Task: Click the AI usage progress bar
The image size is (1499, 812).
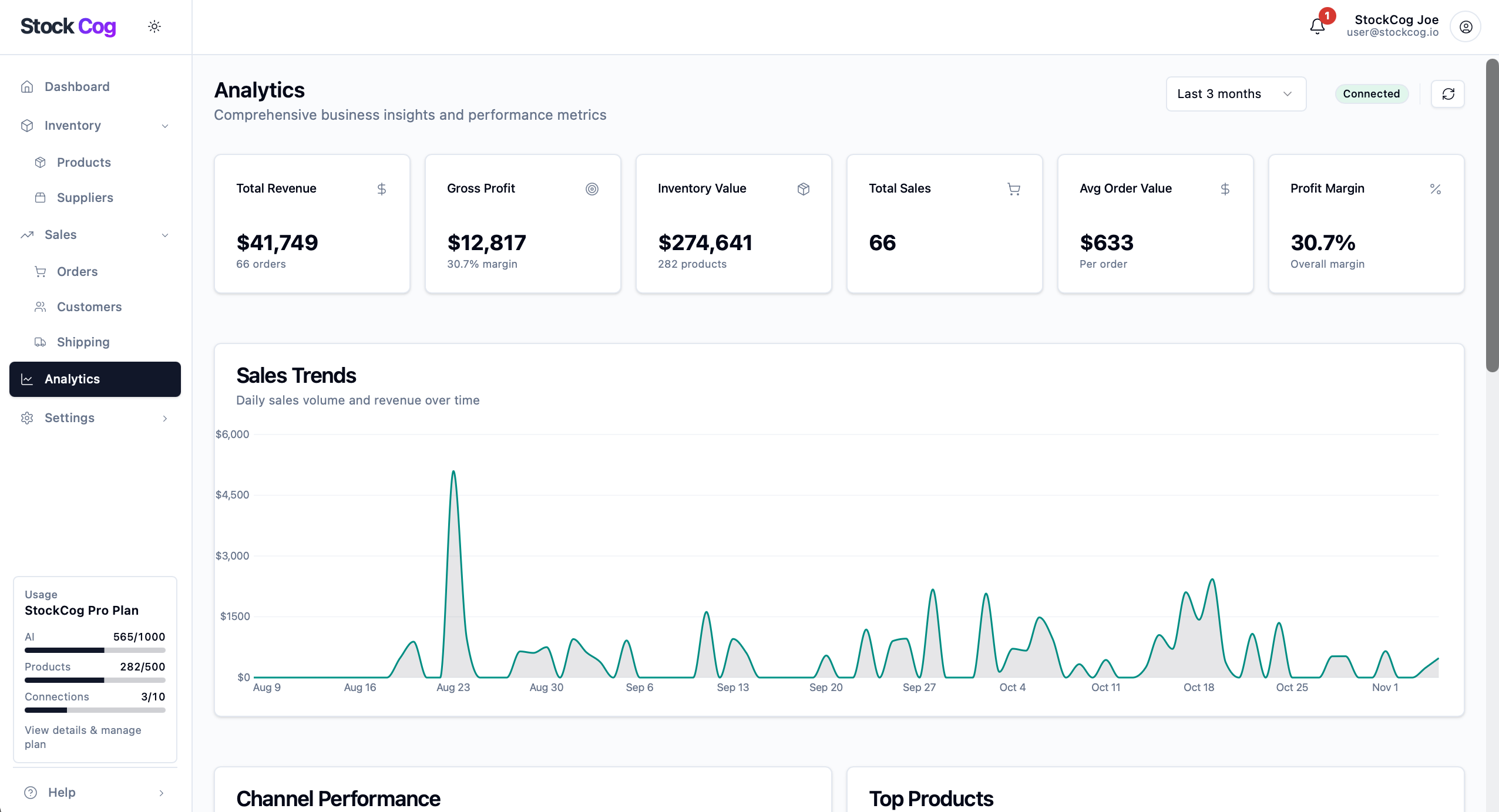Action: point(95,650)
